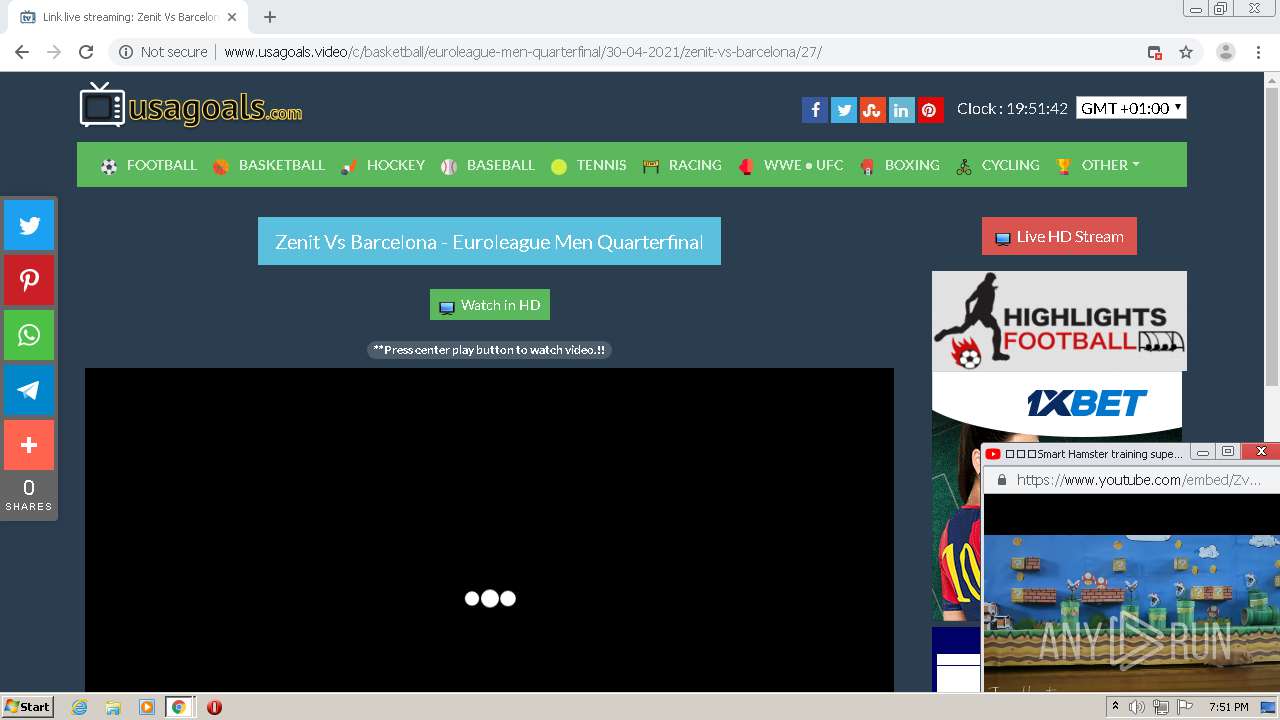Open a new Chrome tab
Screen dimensions: 1280x720
pos(270,17)
